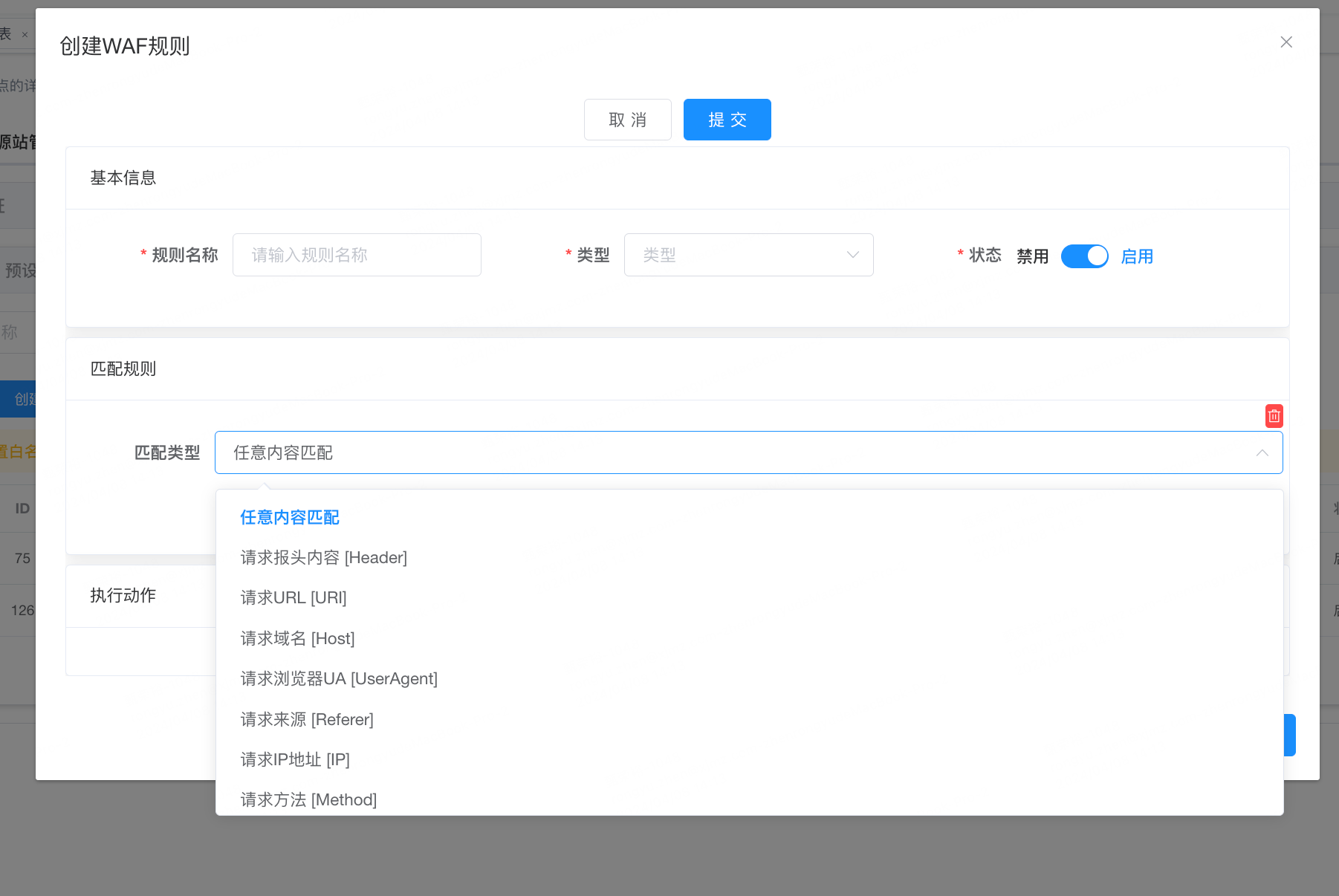Toggle the 状态 enable switch

tap(1084, 256)
